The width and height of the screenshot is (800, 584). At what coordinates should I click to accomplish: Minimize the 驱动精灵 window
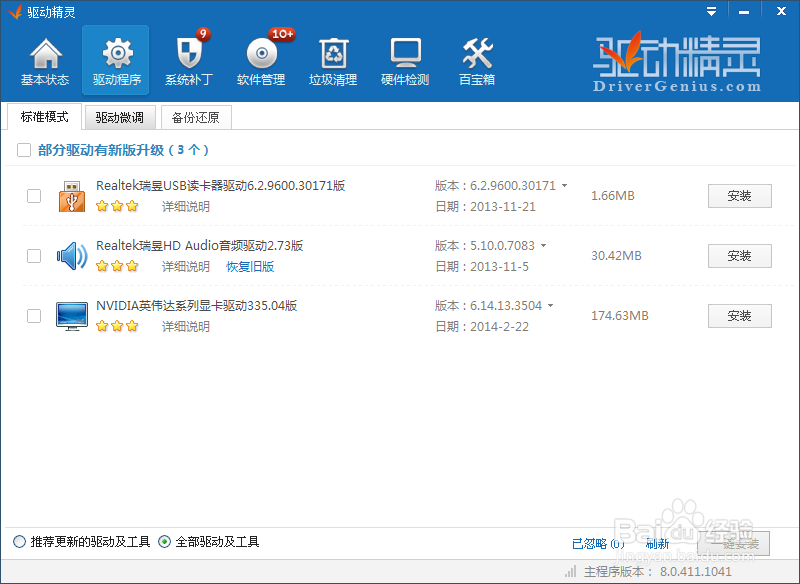(744, 11)
